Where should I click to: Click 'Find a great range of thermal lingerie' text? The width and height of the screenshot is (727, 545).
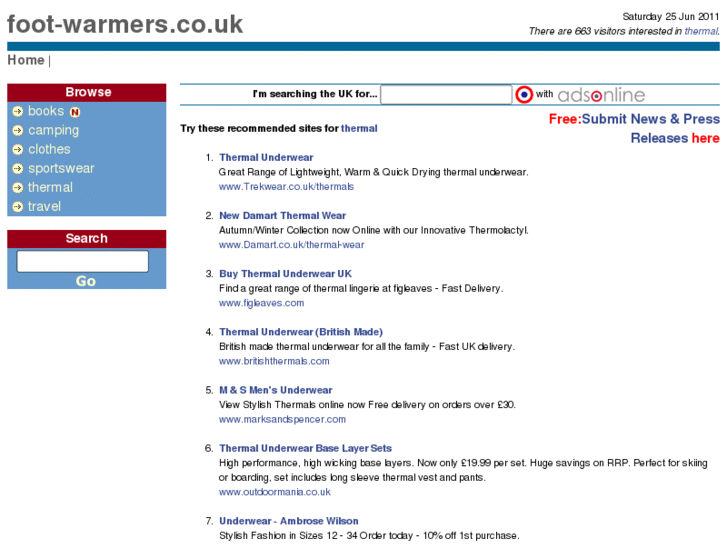(x=361, y=289)
